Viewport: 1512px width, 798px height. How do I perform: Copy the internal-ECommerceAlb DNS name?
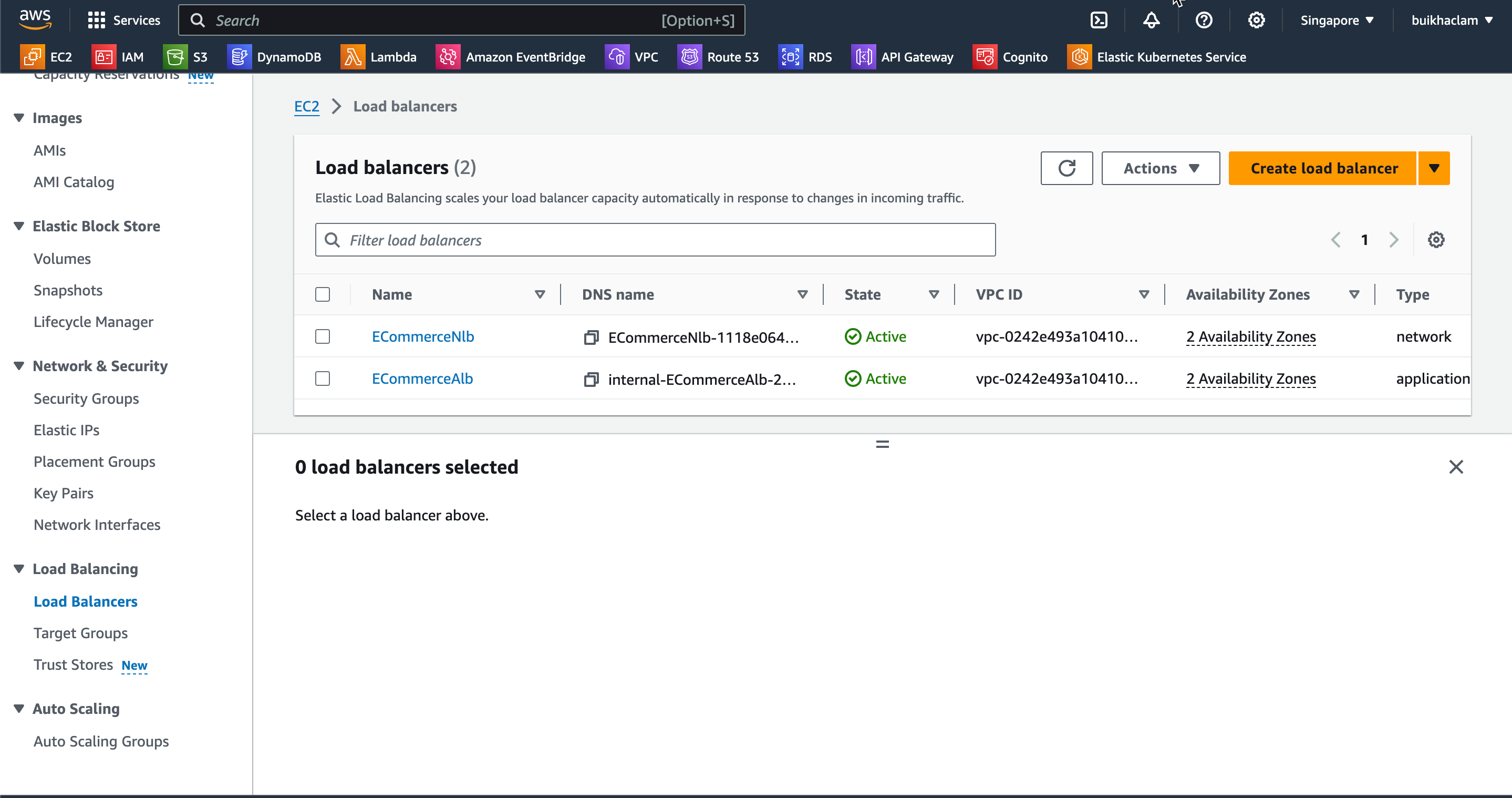coord(591,380)
